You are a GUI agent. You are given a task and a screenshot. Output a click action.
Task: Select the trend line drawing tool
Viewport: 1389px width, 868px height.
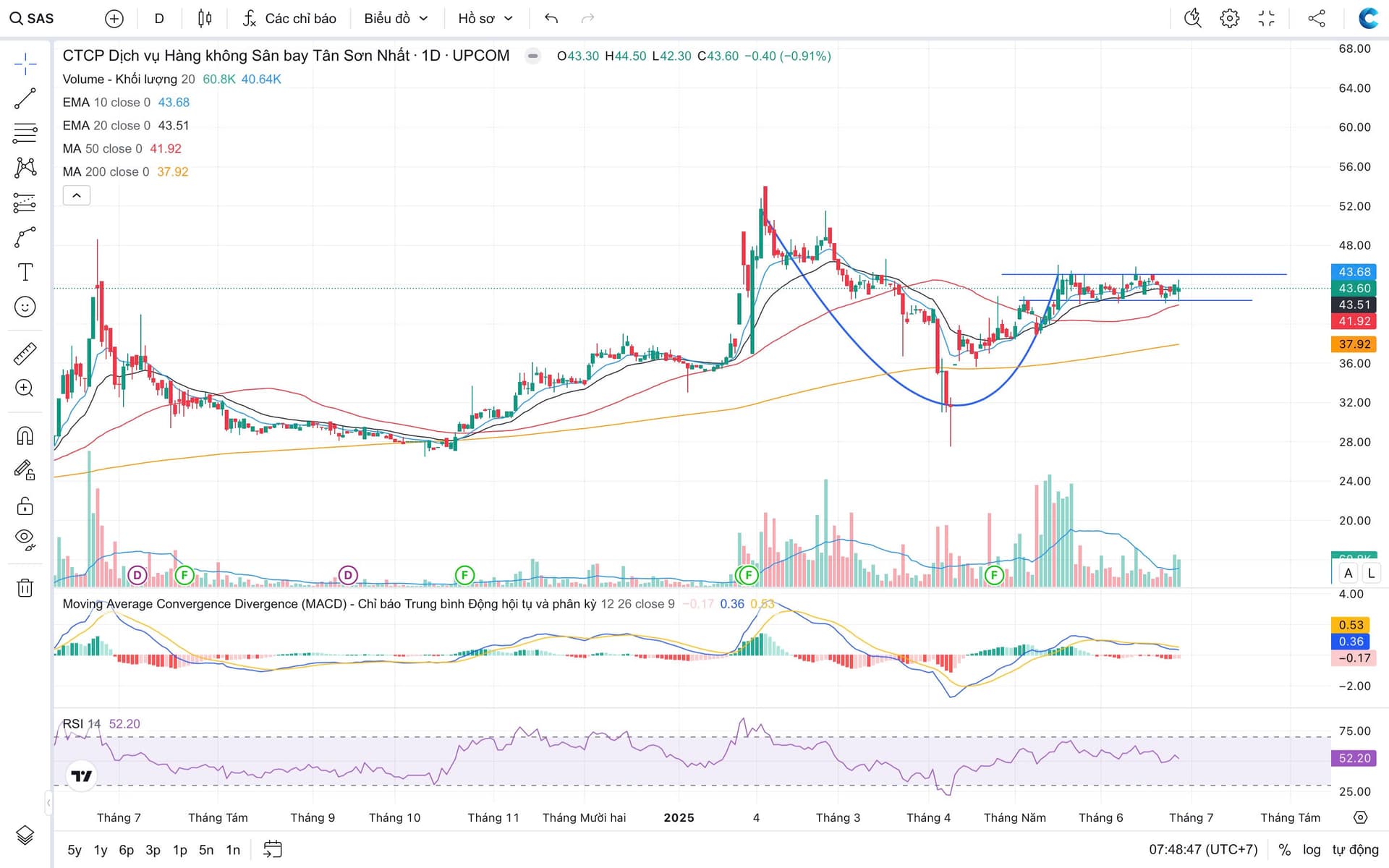pyautogui.click(x=25, y=99)
